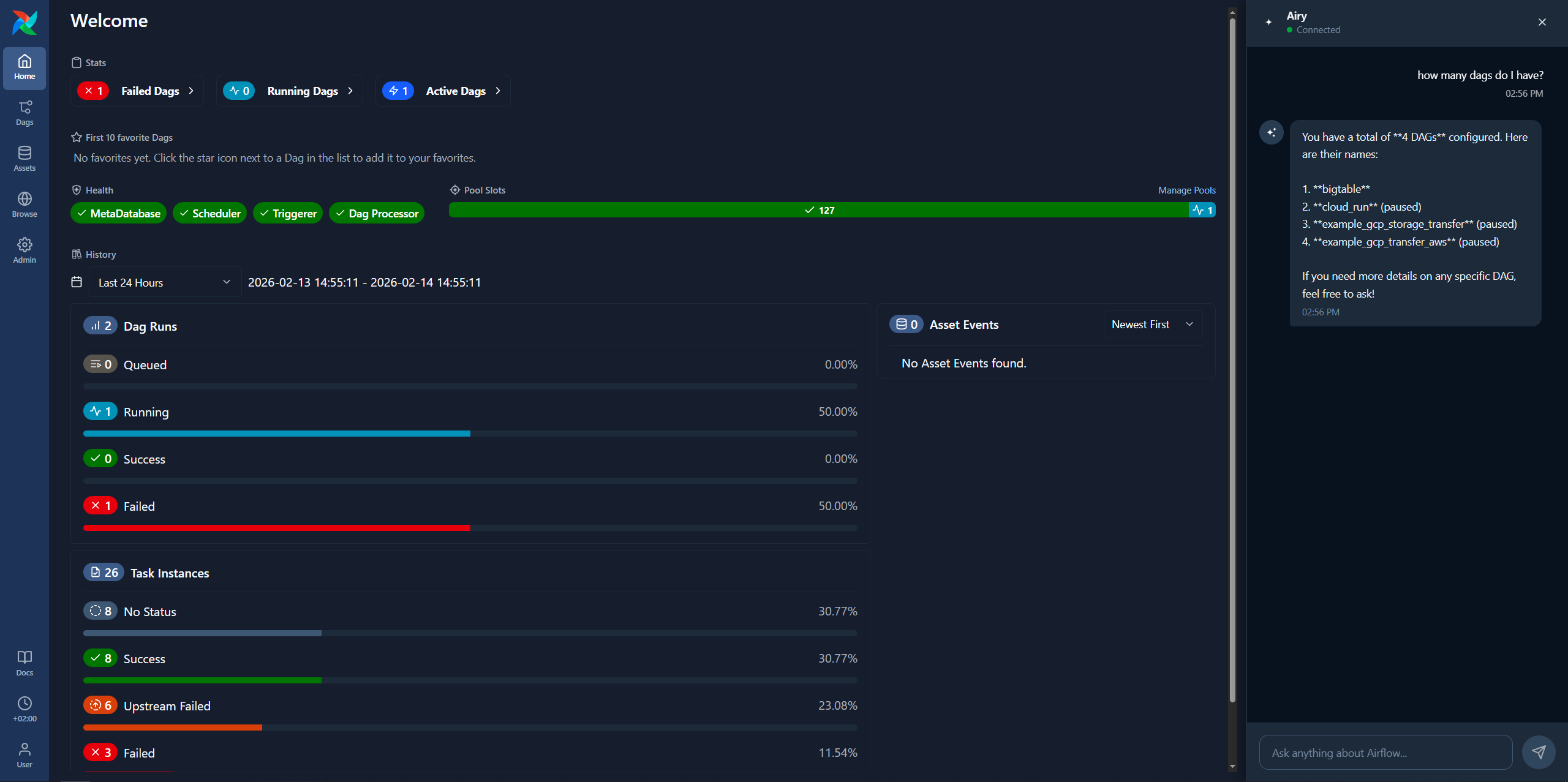This screenshot has width=1568, height=782.
Task: Click the Airflow pinwheel logo
Action: (x=24, y=23)
